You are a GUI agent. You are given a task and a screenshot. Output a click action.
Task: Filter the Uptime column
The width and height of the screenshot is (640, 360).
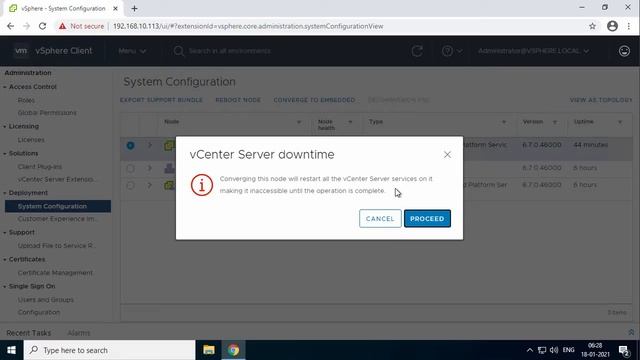pos(620,122)
